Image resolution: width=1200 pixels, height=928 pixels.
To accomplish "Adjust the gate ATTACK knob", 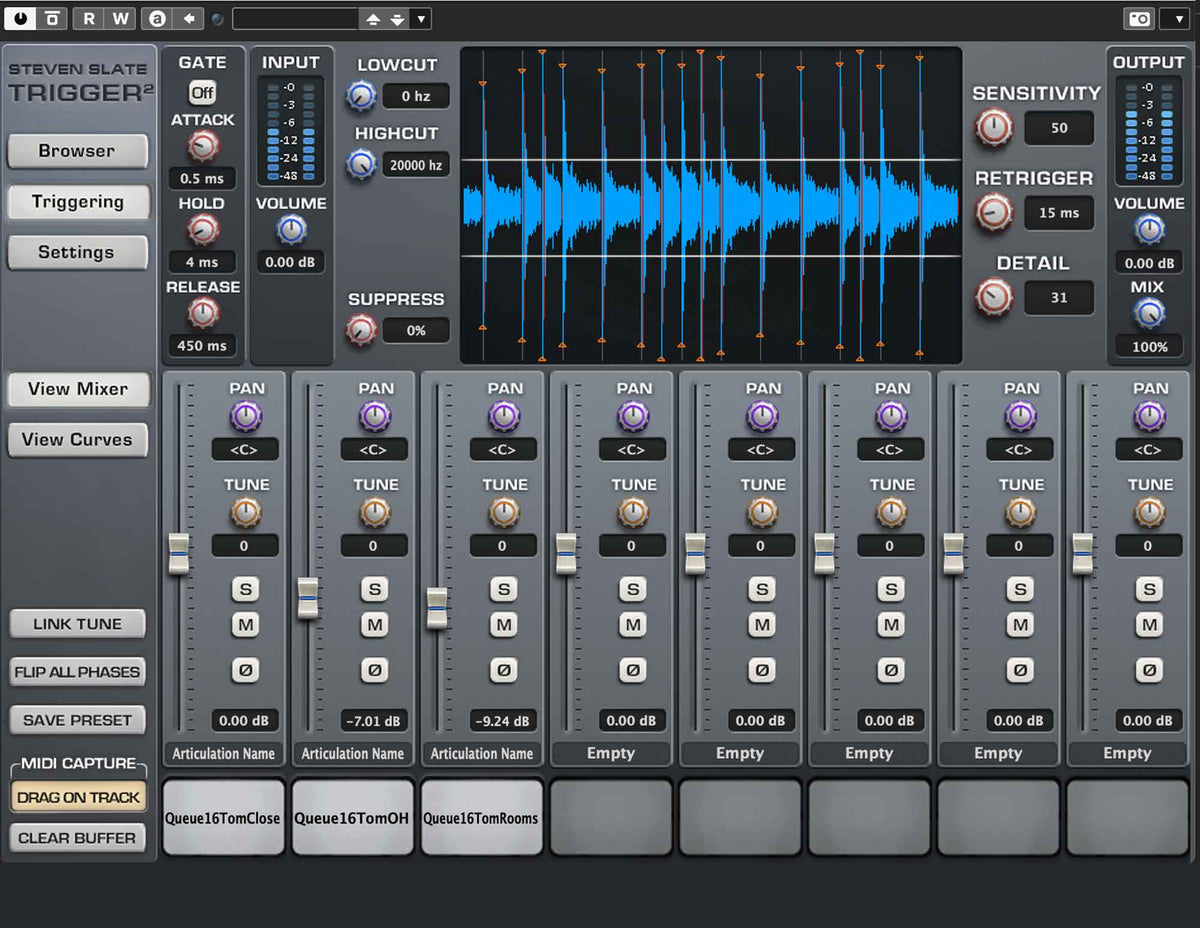I will (x=202, y=147).
